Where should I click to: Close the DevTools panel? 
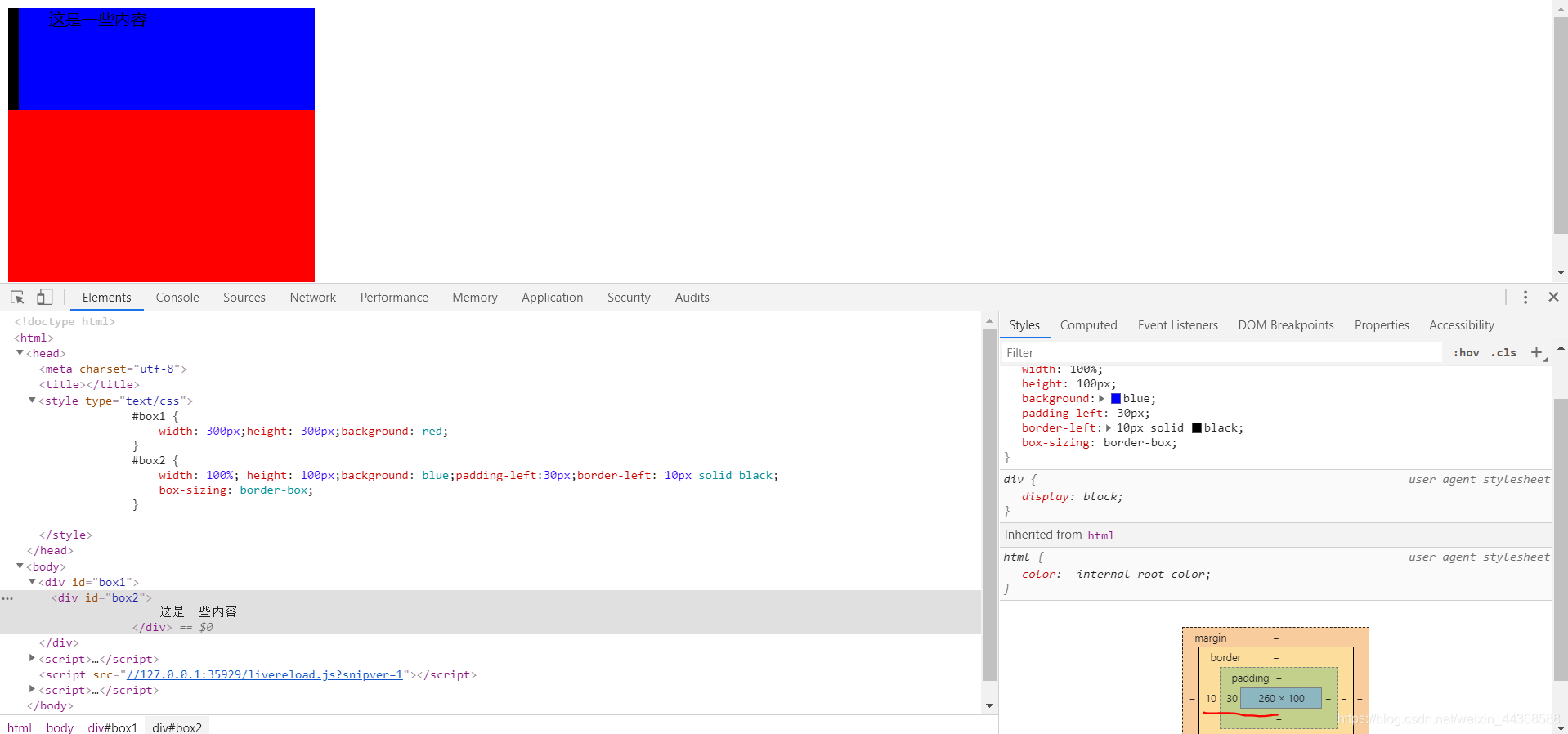(1553, 298)
